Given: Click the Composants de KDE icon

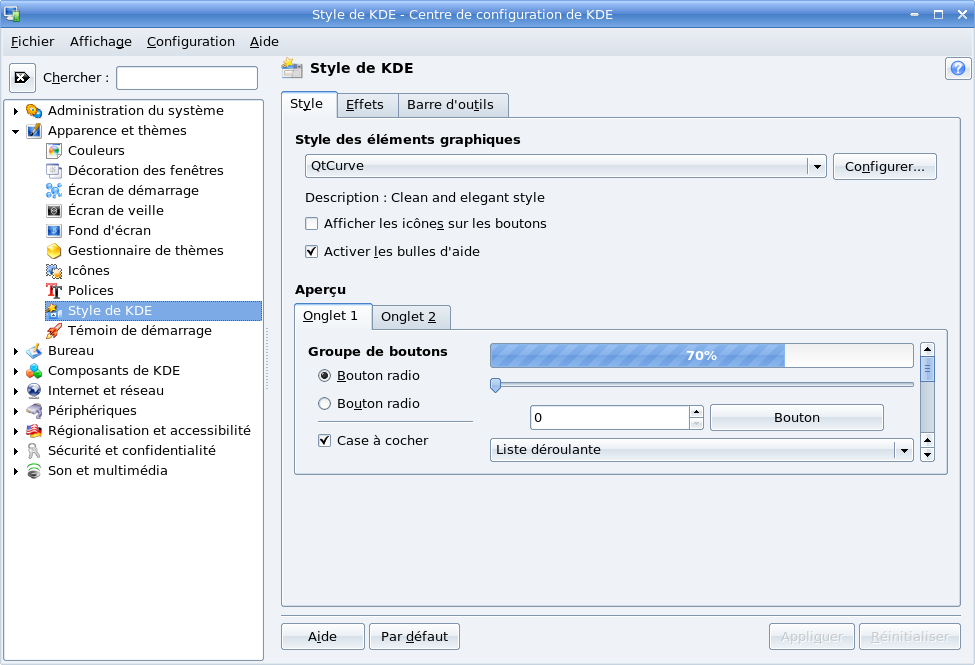Looking at the screenshot, I should pos(34,371).
